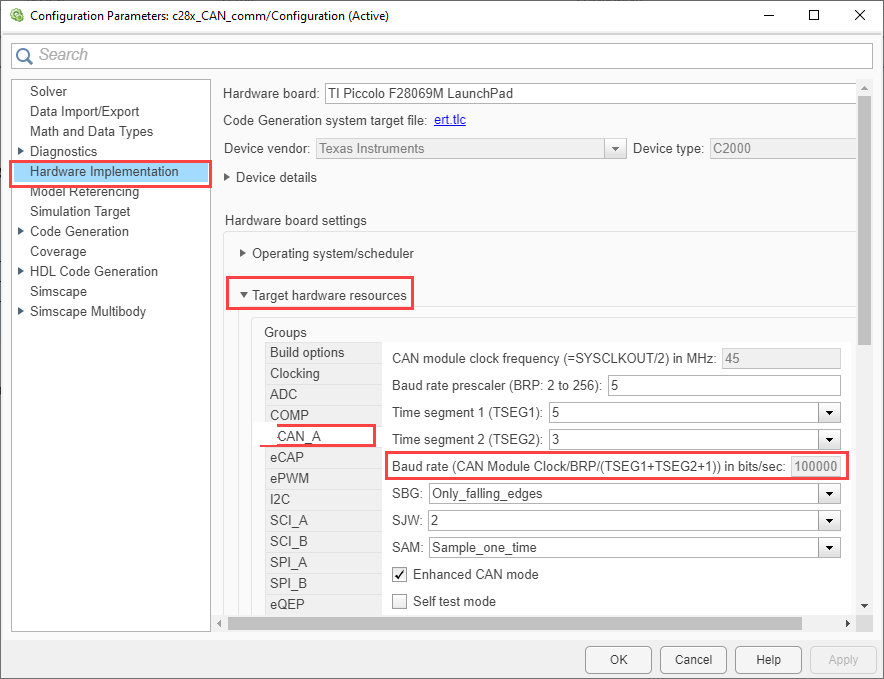
Task: Expand the Code Generation tree node
Action: [x=21, y=231]
